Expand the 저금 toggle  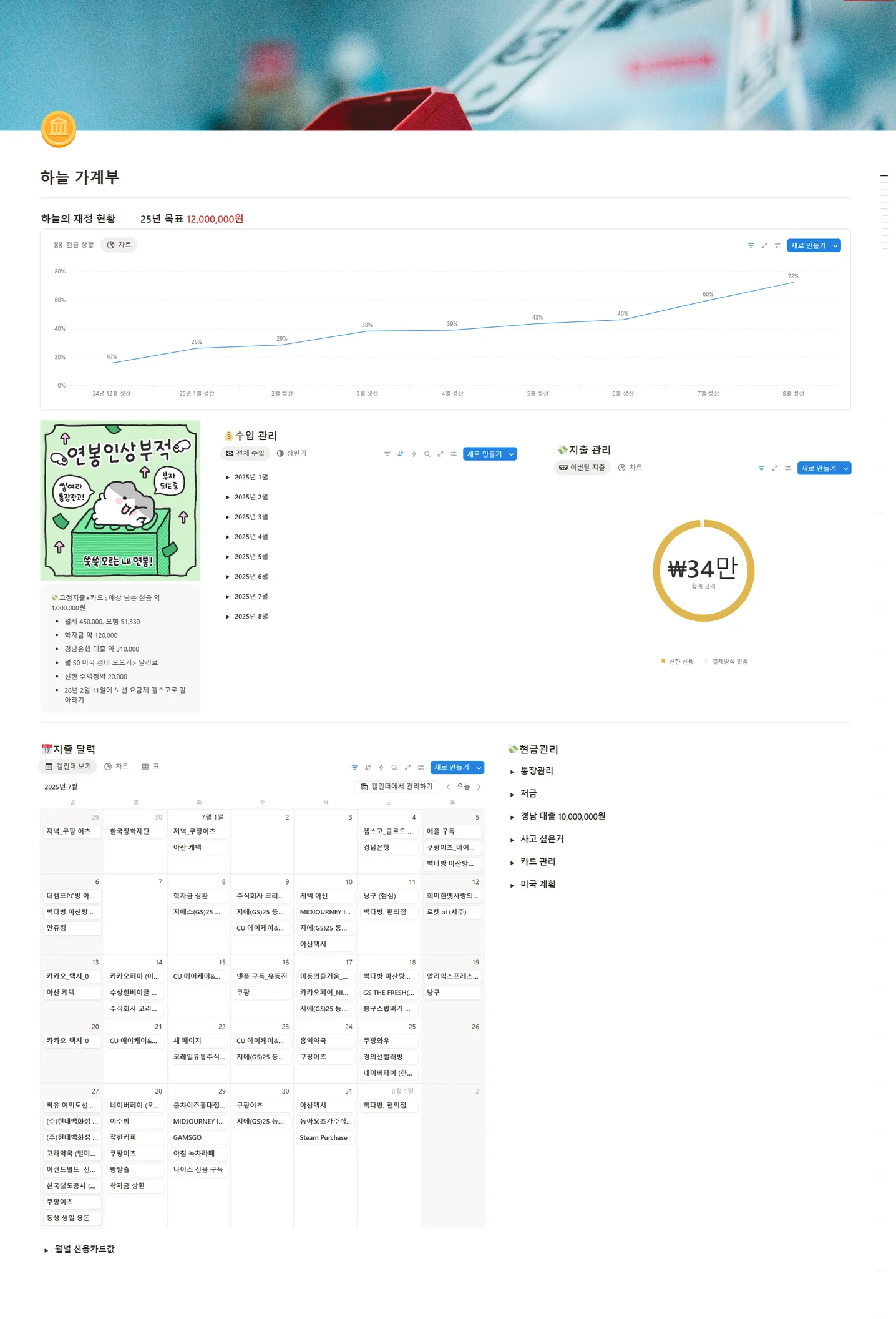click(512, 795)
